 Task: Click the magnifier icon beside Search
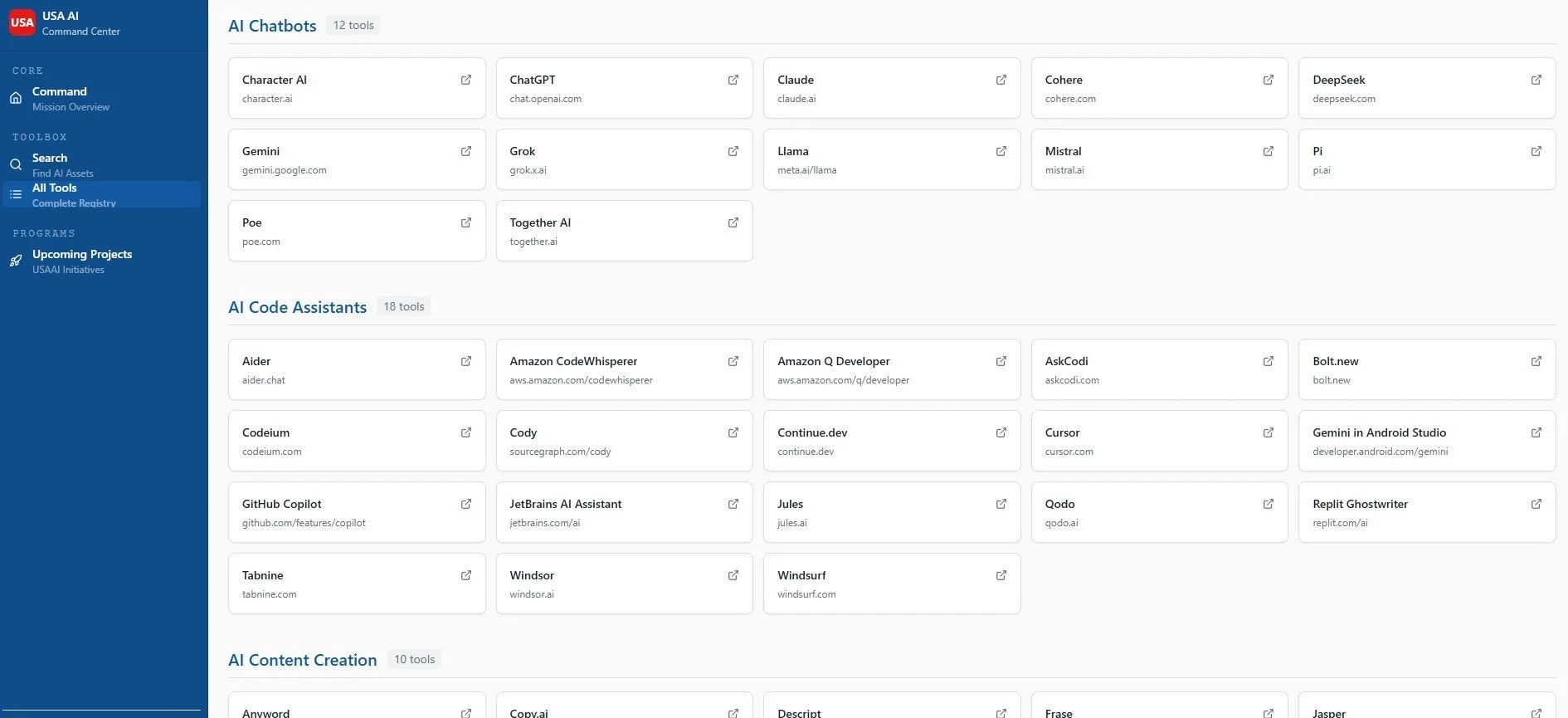click(16, 164)
